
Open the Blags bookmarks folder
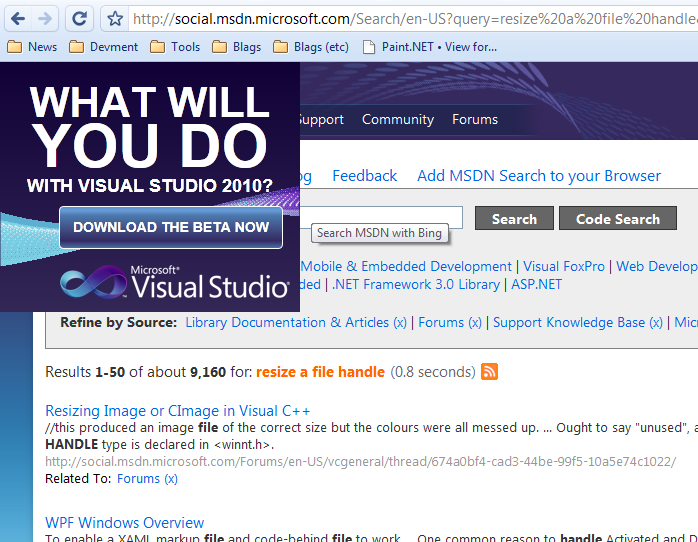point(236,47)
